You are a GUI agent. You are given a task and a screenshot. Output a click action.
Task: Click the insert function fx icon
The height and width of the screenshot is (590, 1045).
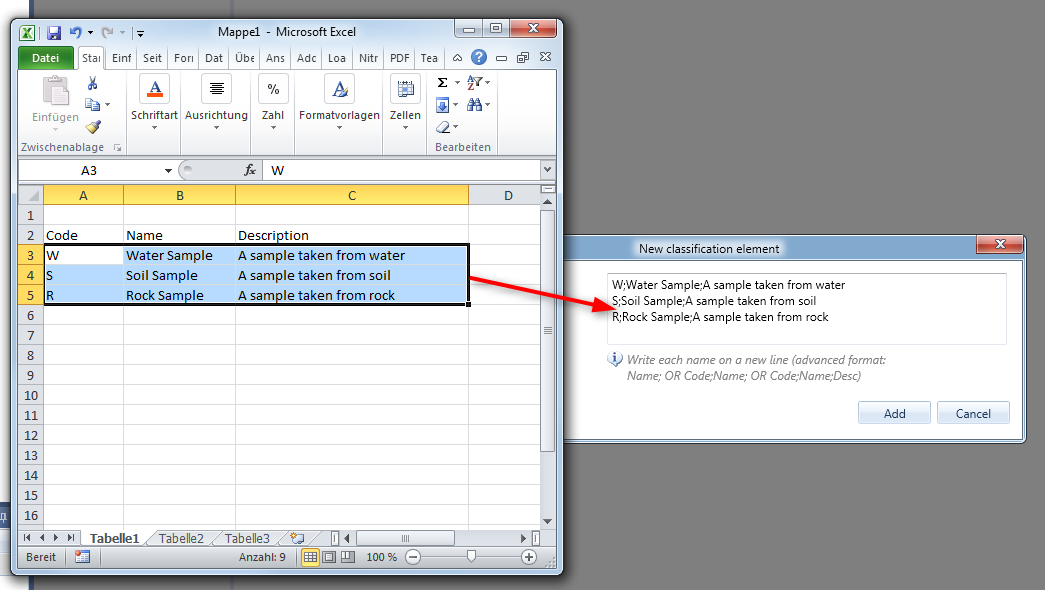point(250,171)
